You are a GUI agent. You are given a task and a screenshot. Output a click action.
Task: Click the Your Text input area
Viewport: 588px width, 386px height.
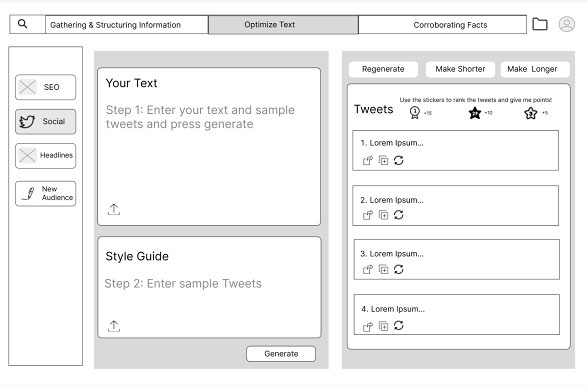pyautogui.click(x=209, y=147)
